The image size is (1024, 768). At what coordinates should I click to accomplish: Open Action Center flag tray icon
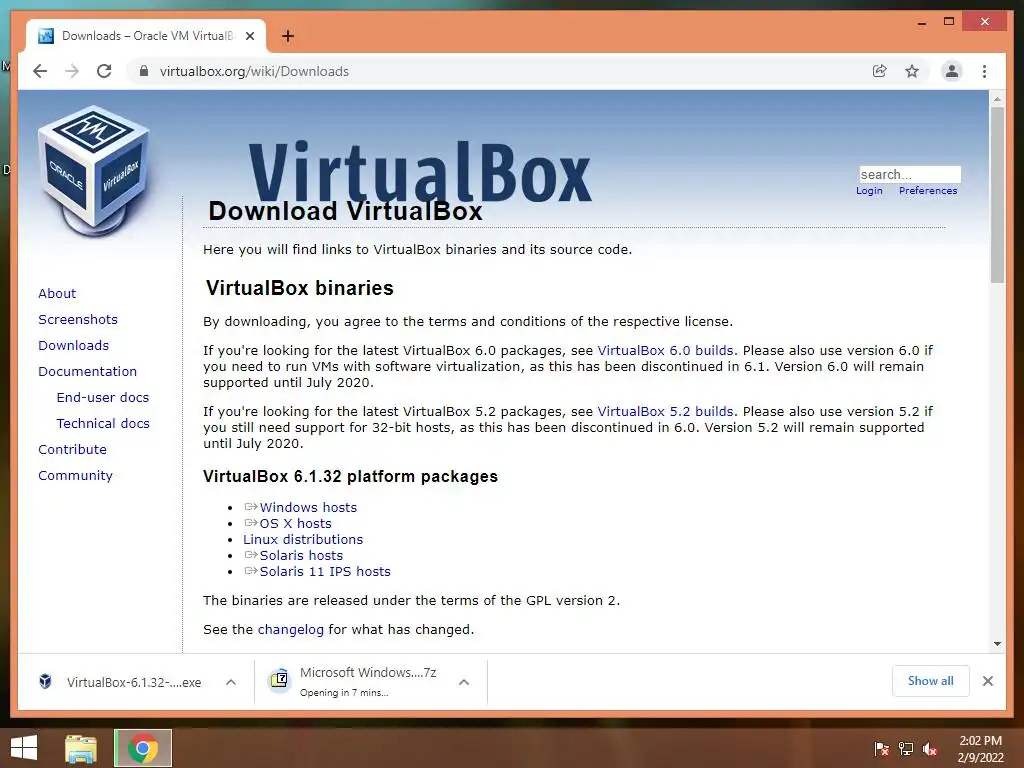[x=882, y=749]
